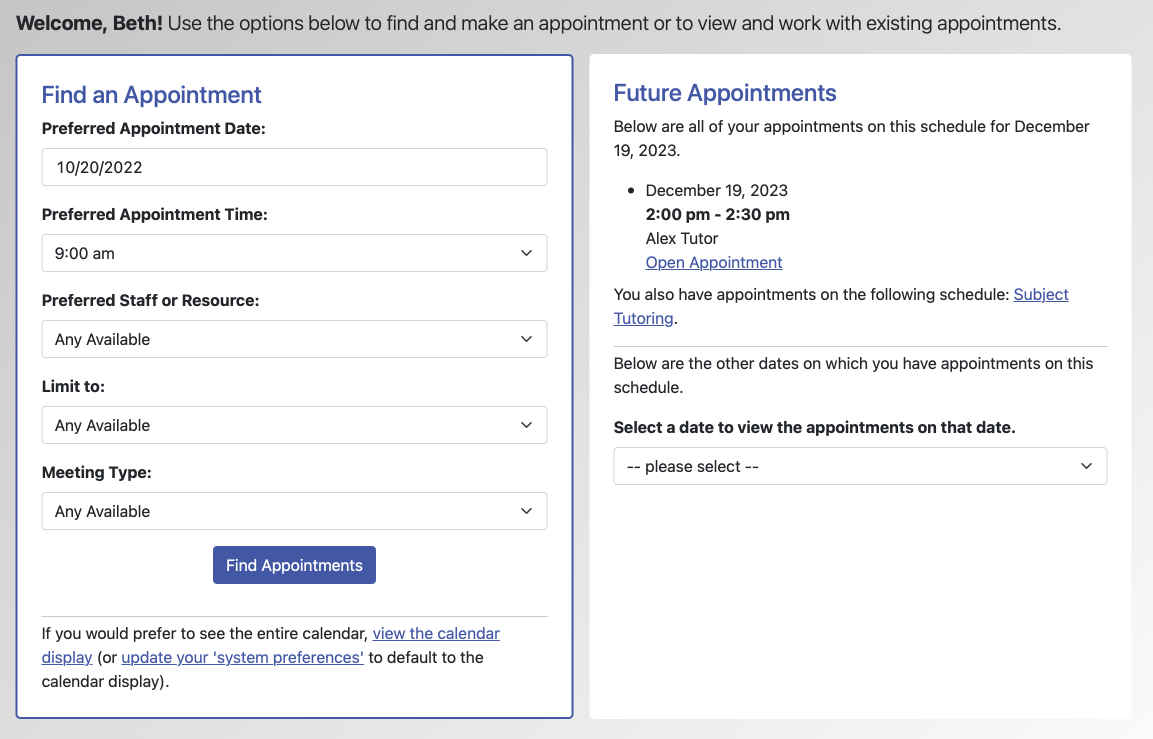Follow the 'view the calendar display' link

[436, 633]
